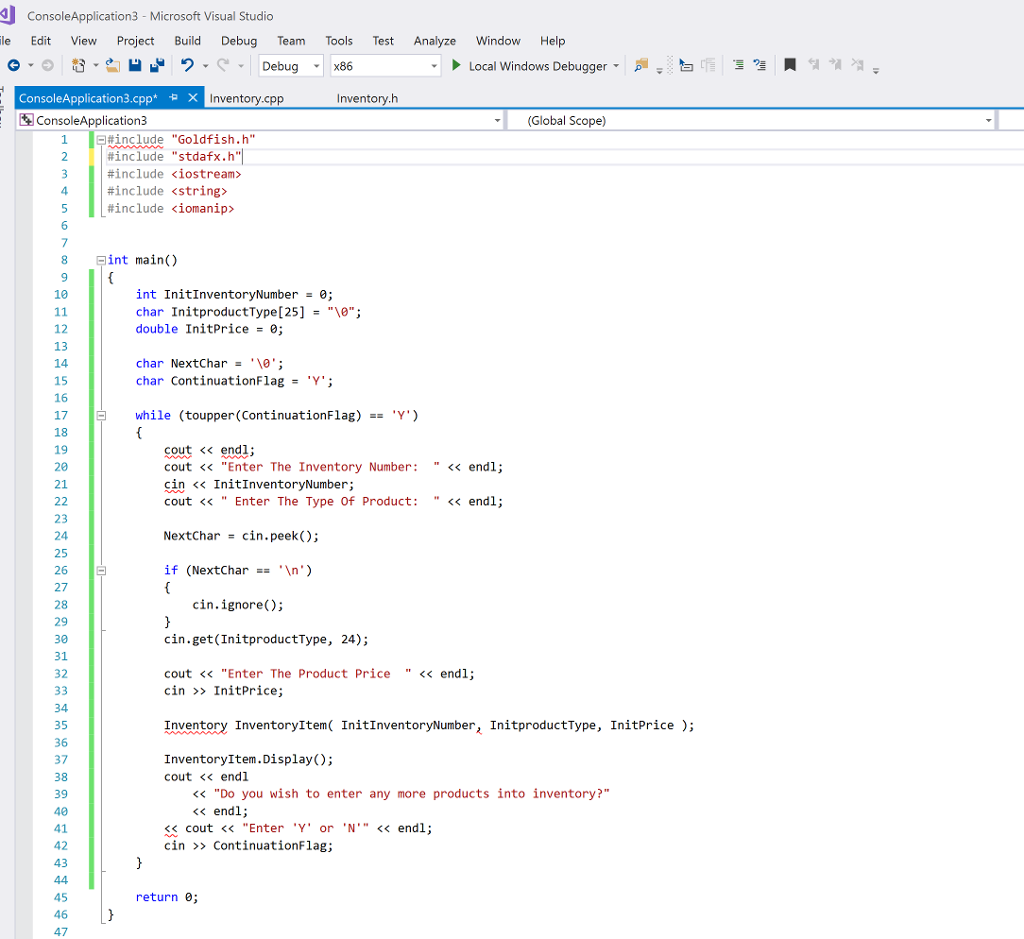Click cin.ignore(); on line 28
Viewport: 1024px width, 939px height.
[x=238, y=605]
